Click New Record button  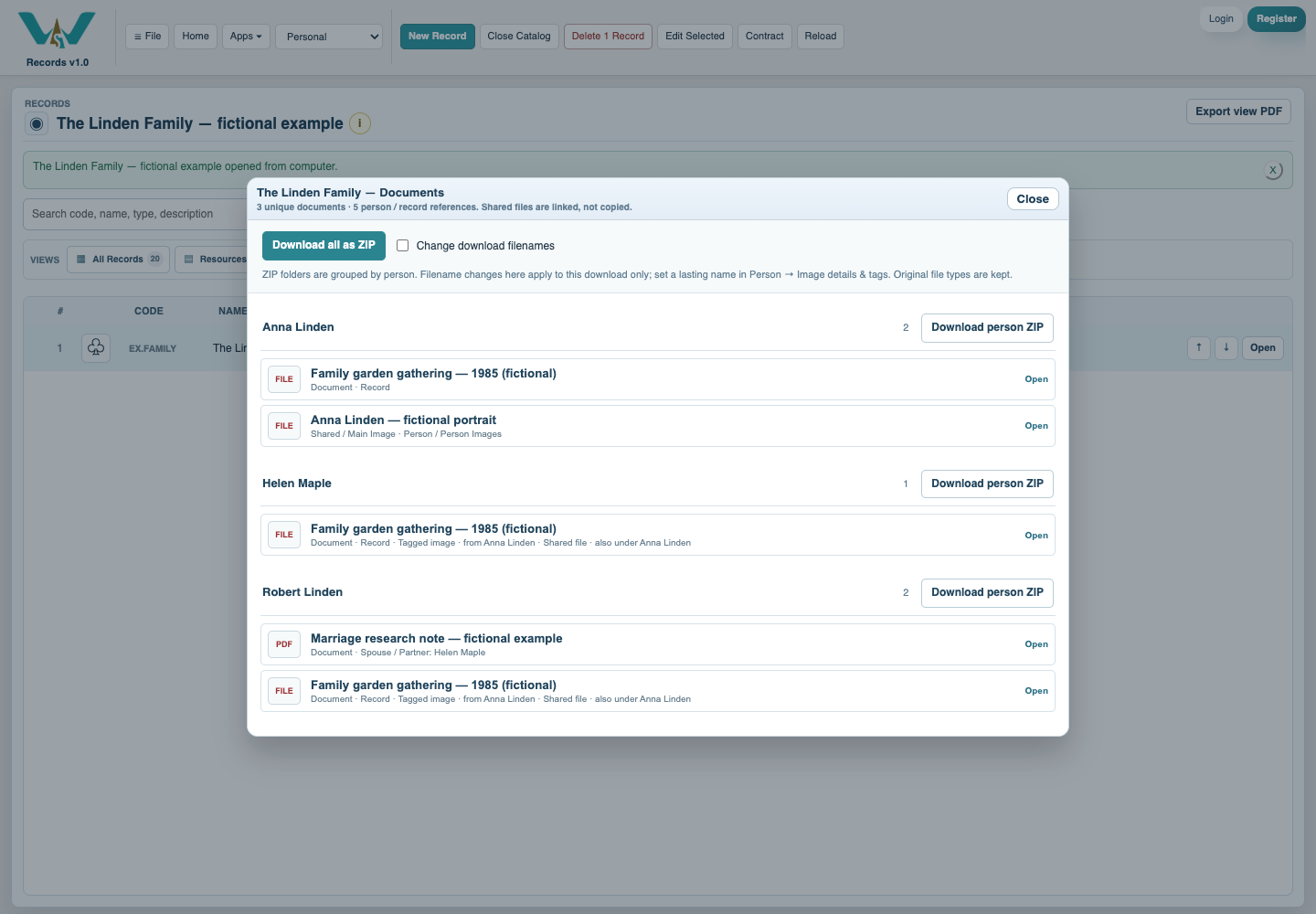click(x=438, y=37)
